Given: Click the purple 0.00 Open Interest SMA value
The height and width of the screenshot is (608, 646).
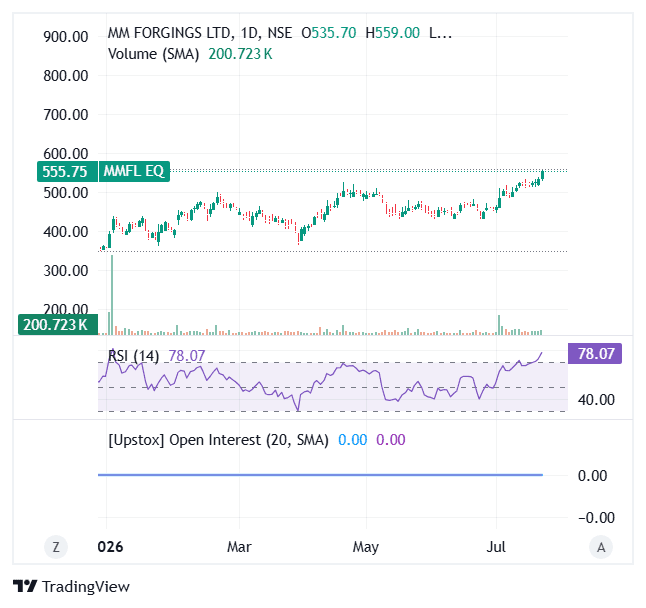Looking at the screenshot, I should [391, 440].
